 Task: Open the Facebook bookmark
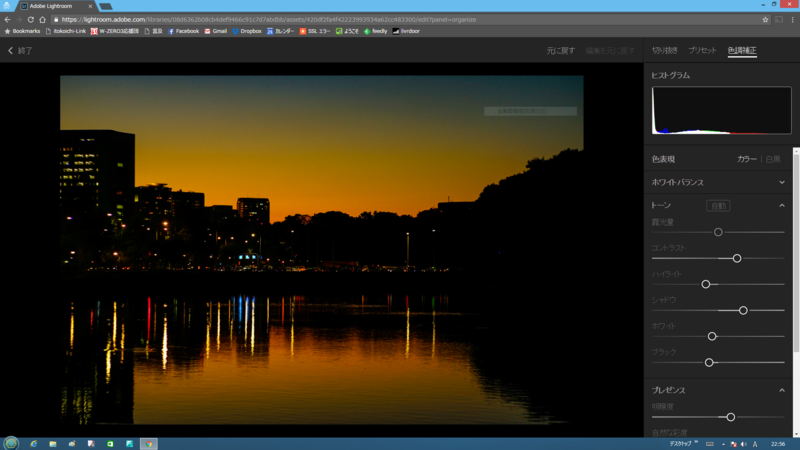pos(184,31)
